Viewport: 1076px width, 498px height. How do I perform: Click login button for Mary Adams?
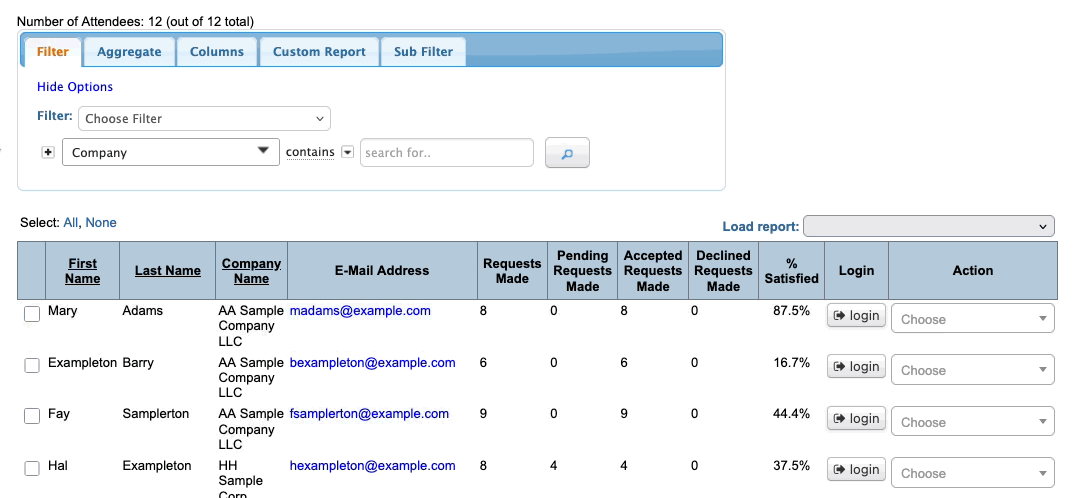pyautogui.click(x=856, y=316)
